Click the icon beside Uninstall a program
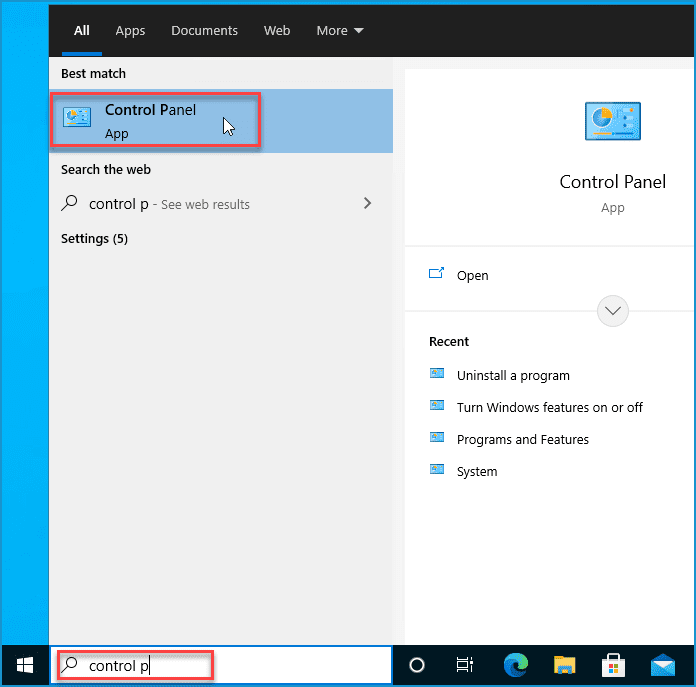This screenshot has width=696, height=687. 437,373
